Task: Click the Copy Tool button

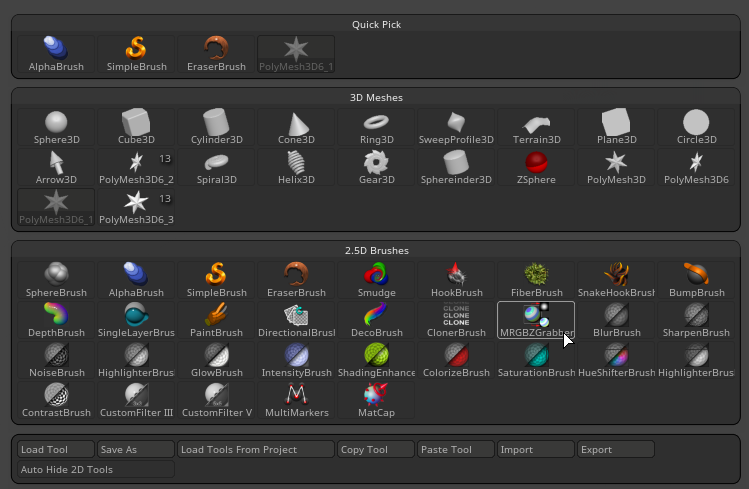Action: [376, 449]
